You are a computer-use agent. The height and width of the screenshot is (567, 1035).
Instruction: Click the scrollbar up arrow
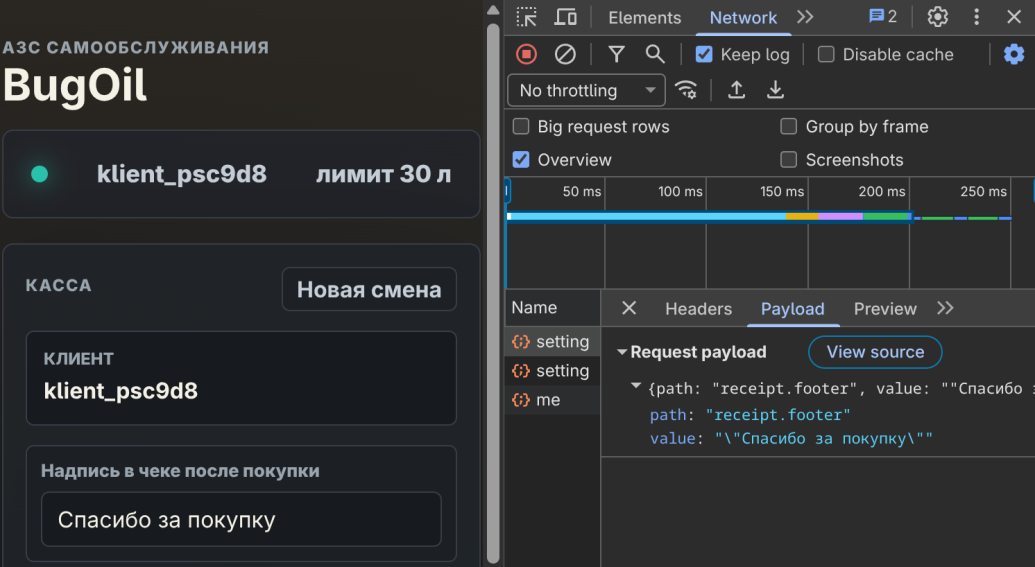tap(492, 10)
